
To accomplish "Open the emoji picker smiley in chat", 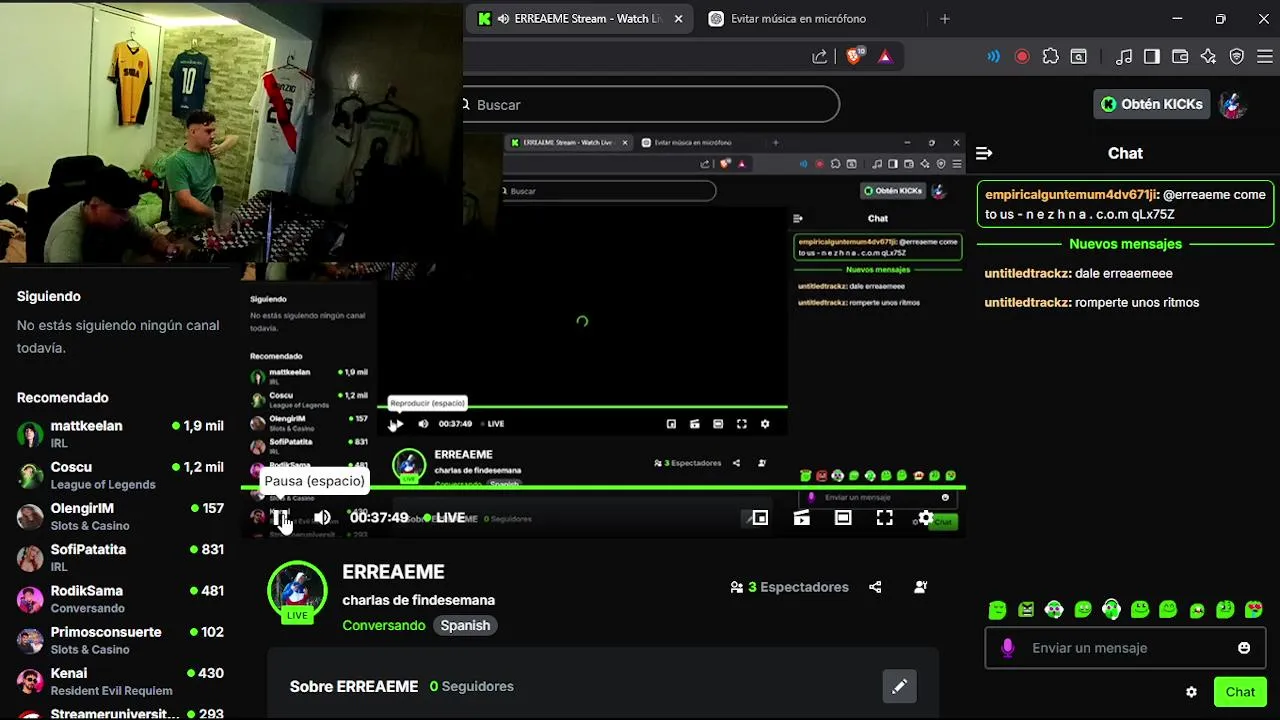I will [1244, 648].
